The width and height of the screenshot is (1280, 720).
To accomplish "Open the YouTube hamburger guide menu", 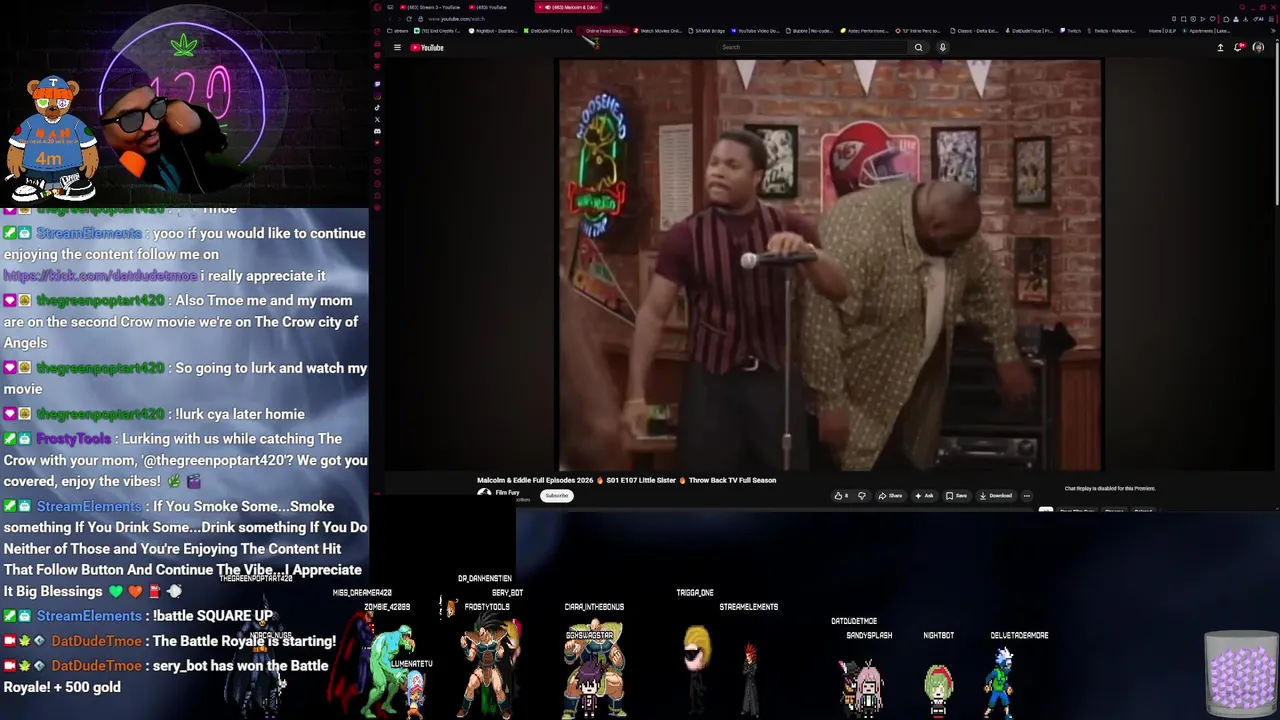I will pos(397,47).
